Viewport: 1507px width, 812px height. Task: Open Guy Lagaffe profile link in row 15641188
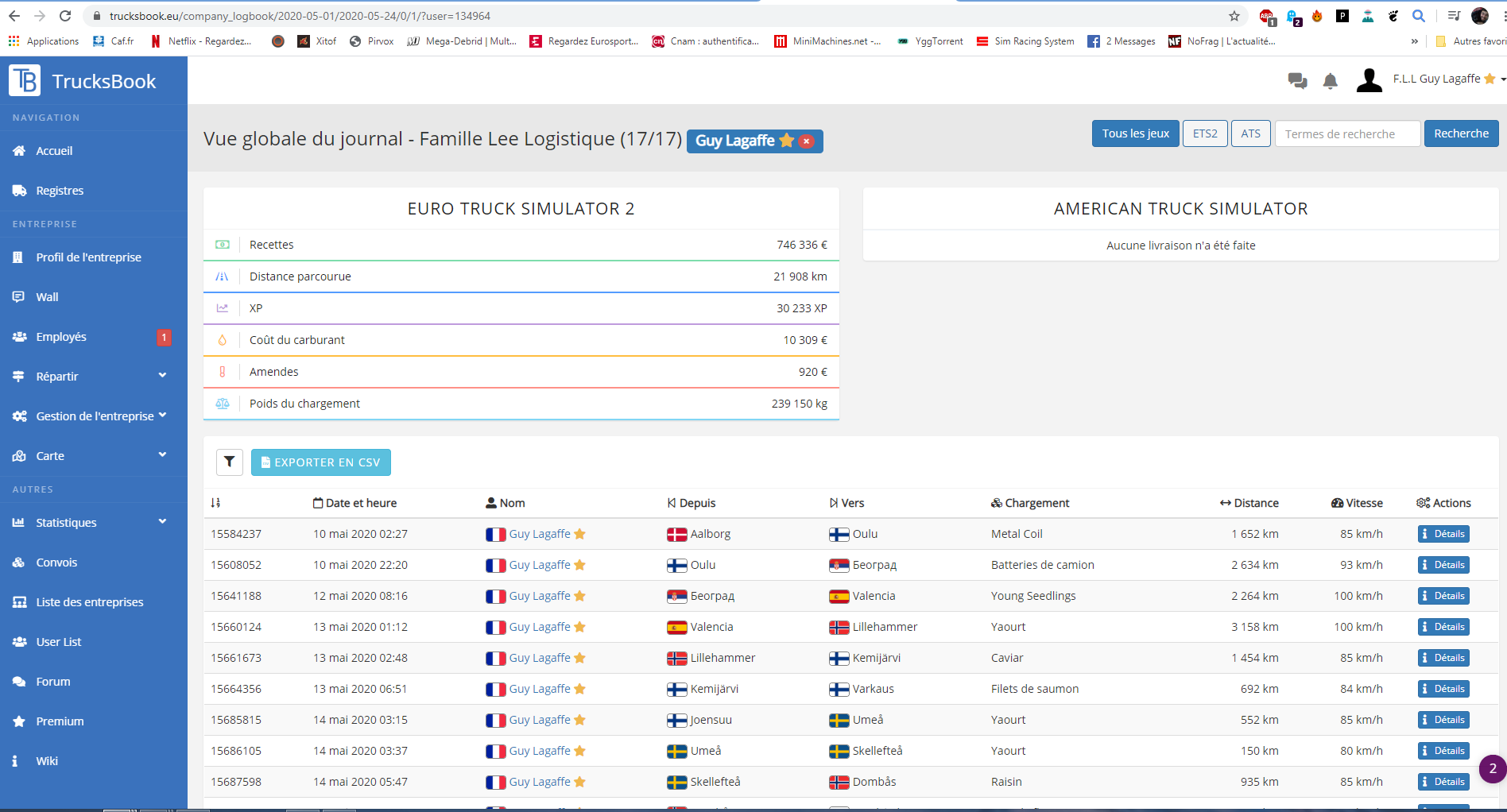(540, 596)
